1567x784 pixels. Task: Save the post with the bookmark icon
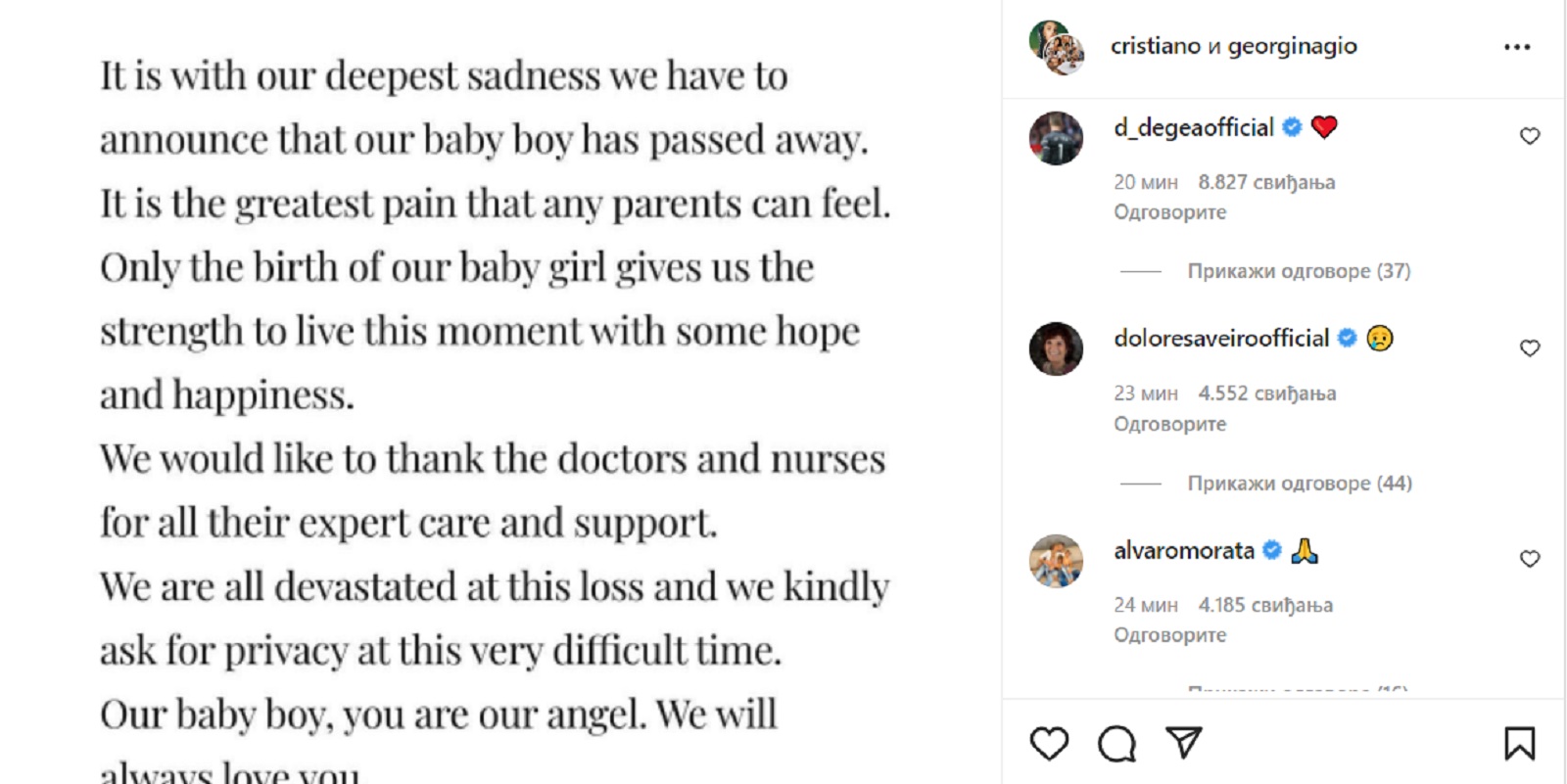1519,744
